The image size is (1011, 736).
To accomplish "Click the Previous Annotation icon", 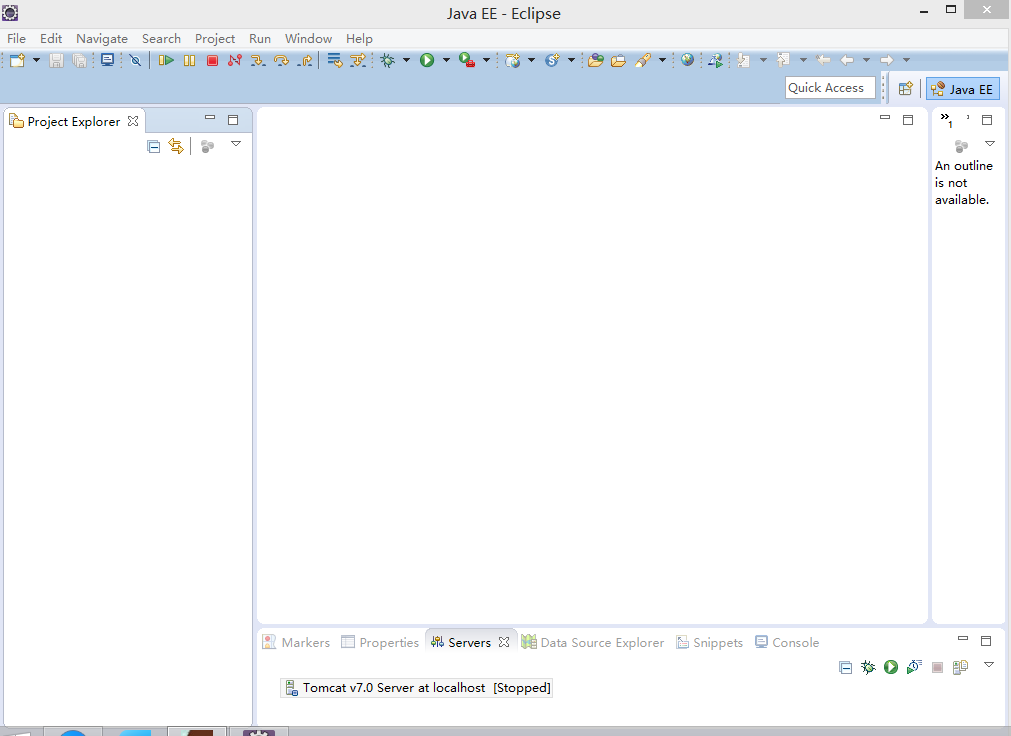I will click(783, 60).
